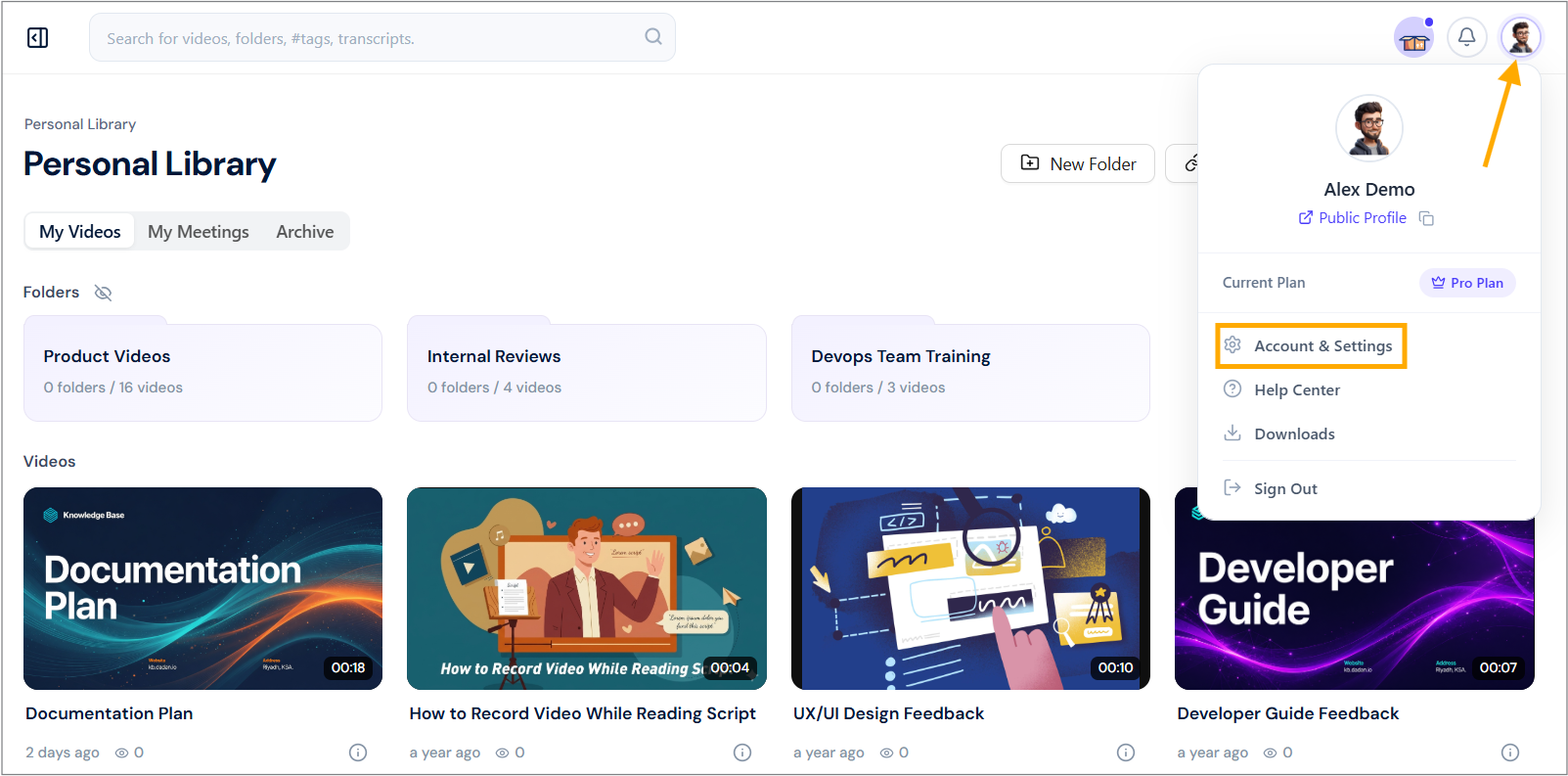The image size is (1568, 776).
Task: Select Downloads in the profile menu
Action: point(1294,434)
